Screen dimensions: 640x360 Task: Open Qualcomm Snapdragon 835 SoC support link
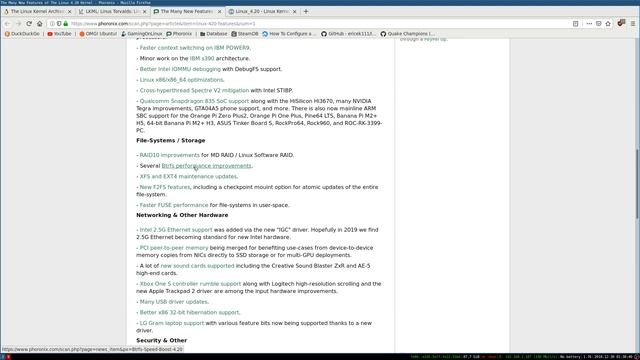point(194,101)
